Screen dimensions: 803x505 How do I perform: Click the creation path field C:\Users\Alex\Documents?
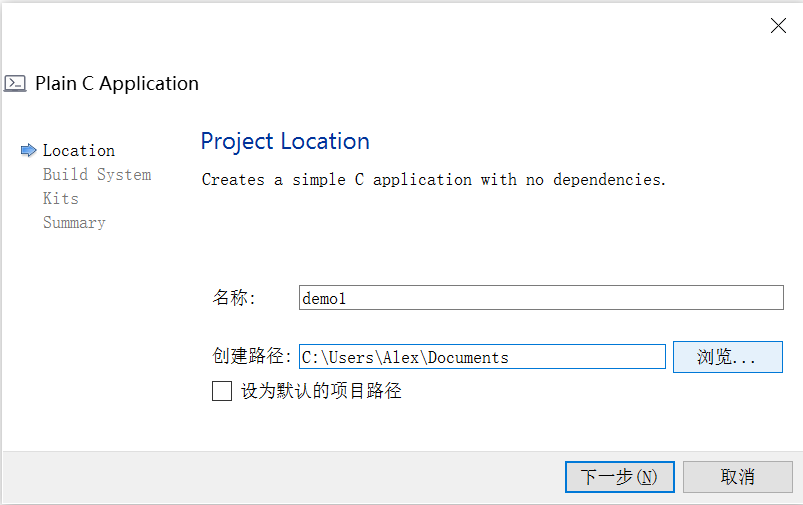482,356
